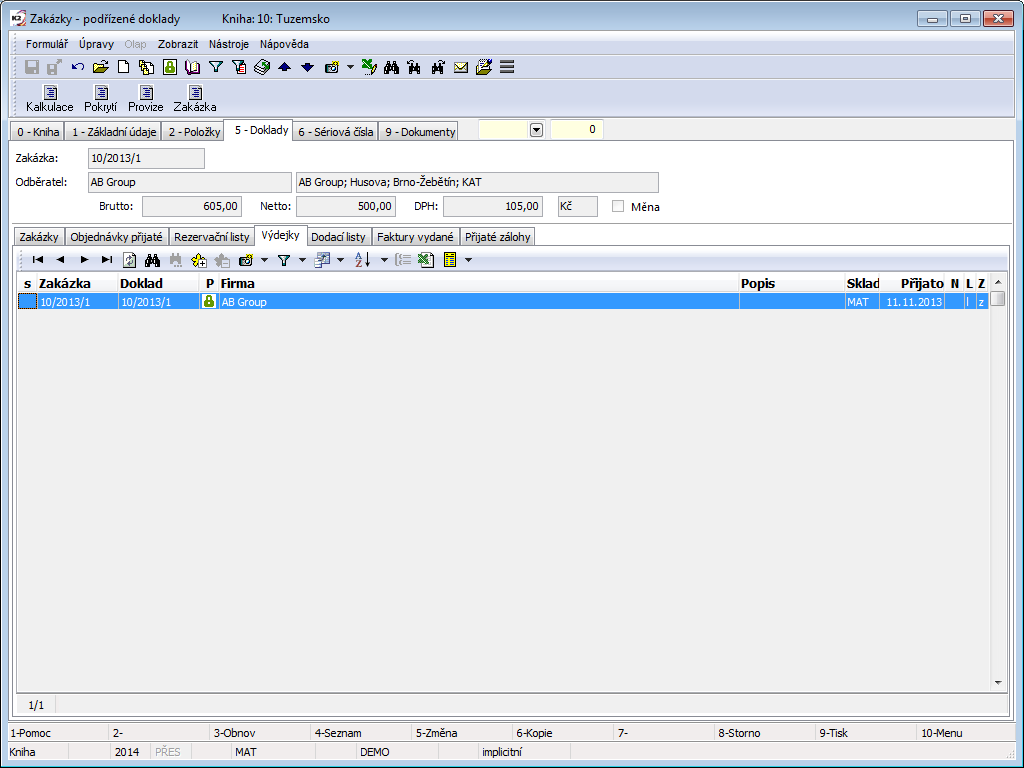This screenshot has width=1024, height=768.
Task: Click the camera snapshot icon in the main toolbar
Action: [x=332, y=67]
